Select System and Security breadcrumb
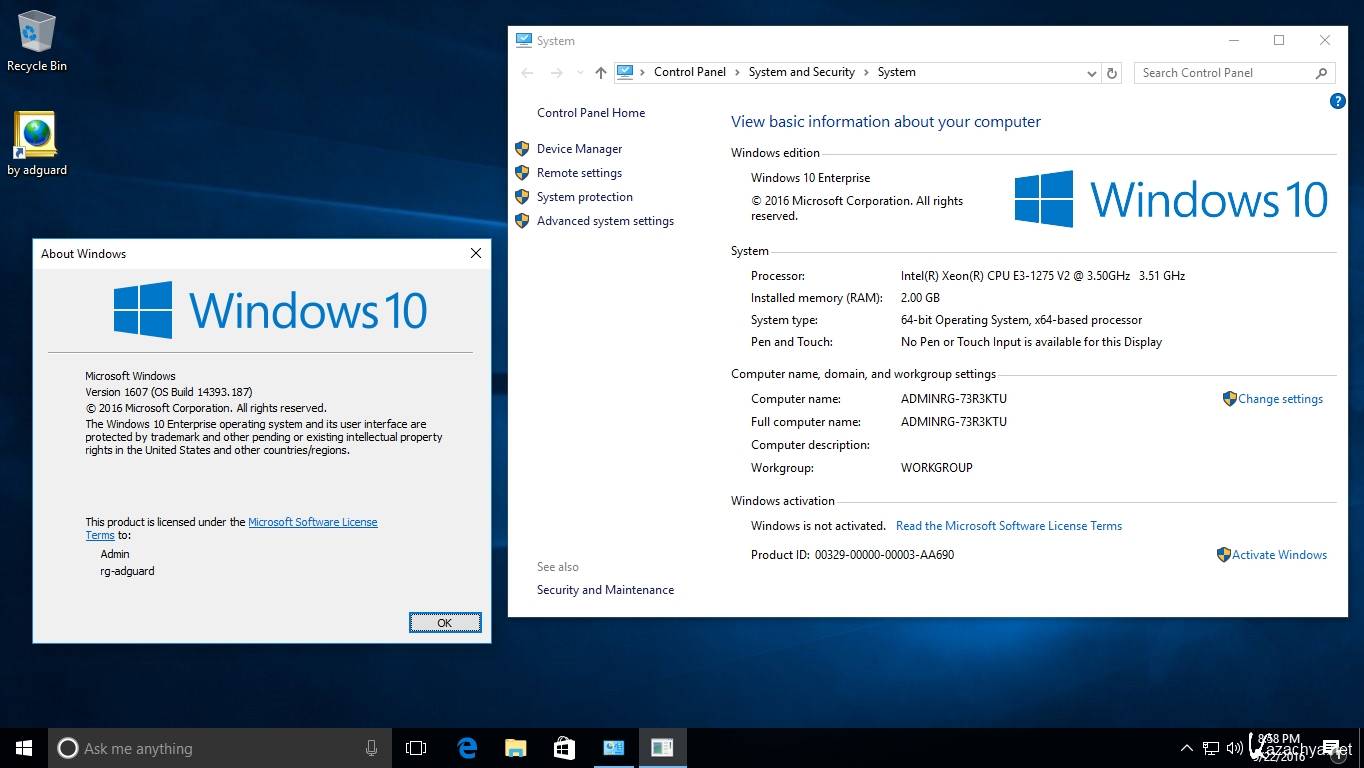This screenshot has width=1364, height=768. tap(801, 72)
